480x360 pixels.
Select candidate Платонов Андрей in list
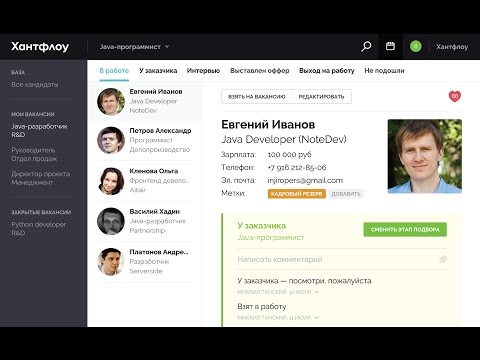click(x=145, y=262)
